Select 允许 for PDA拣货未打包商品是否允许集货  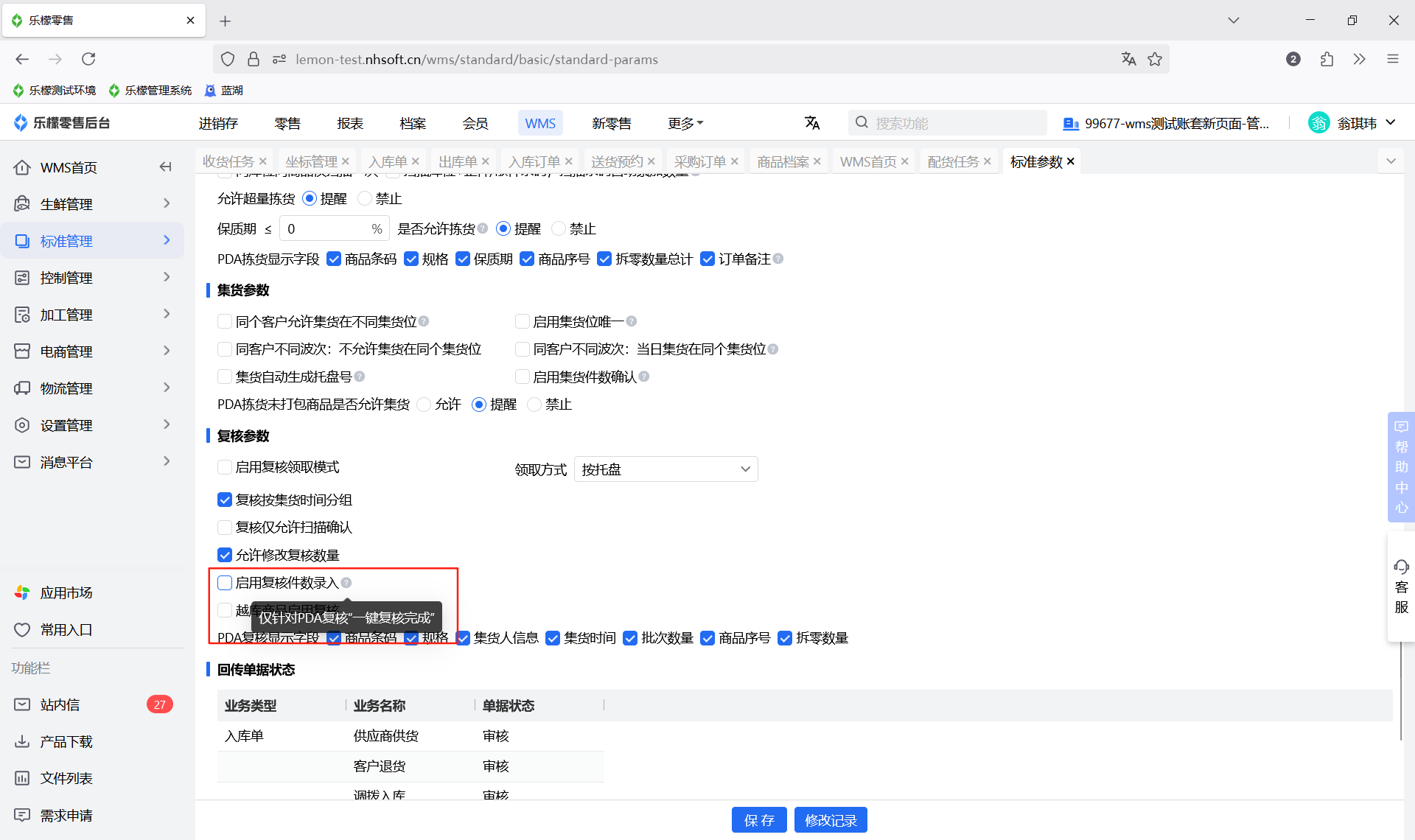[x=424, y=405]
